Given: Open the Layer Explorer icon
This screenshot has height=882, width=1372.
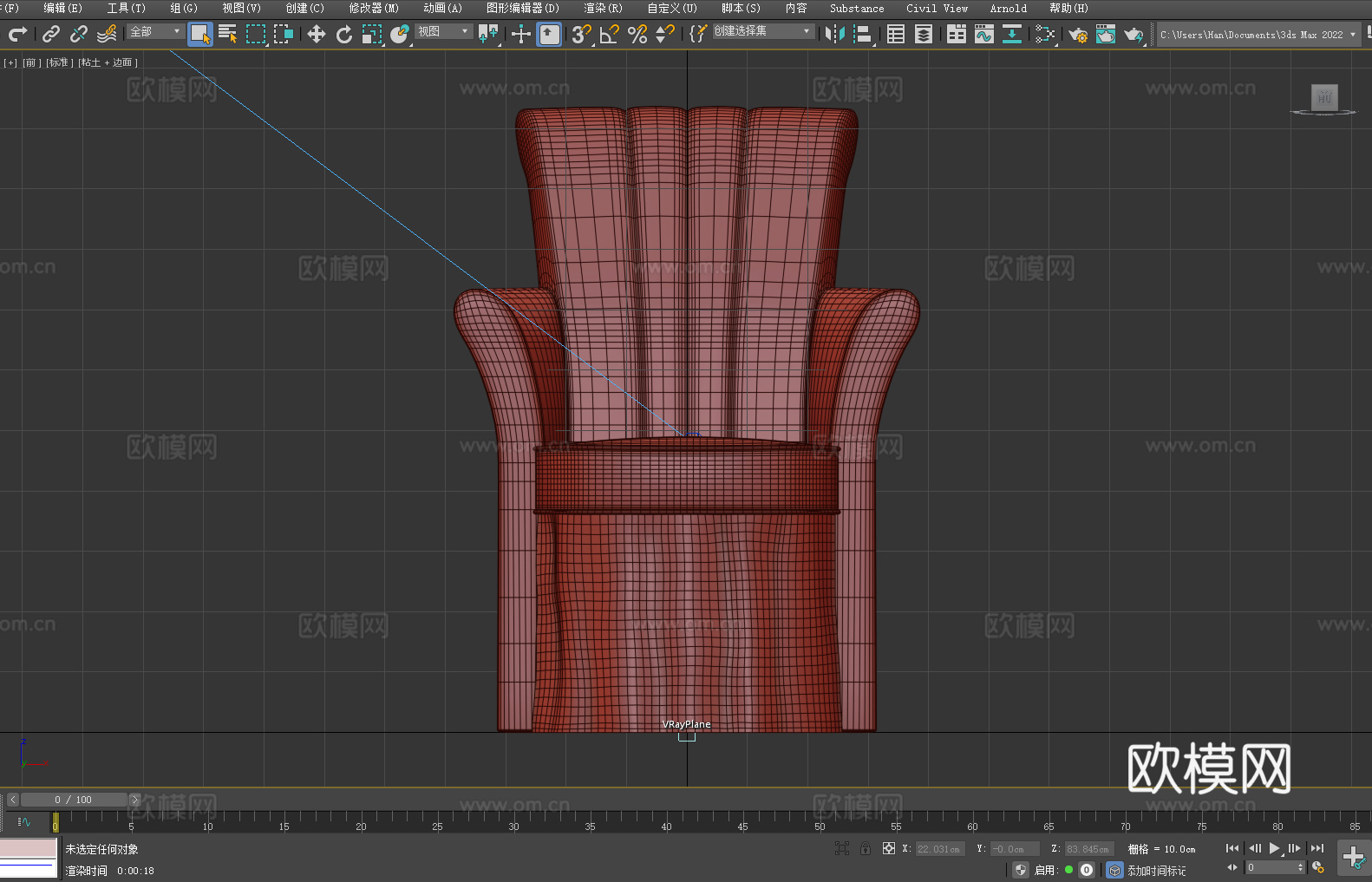Looking at the screenshot, I should pos(924,34).
